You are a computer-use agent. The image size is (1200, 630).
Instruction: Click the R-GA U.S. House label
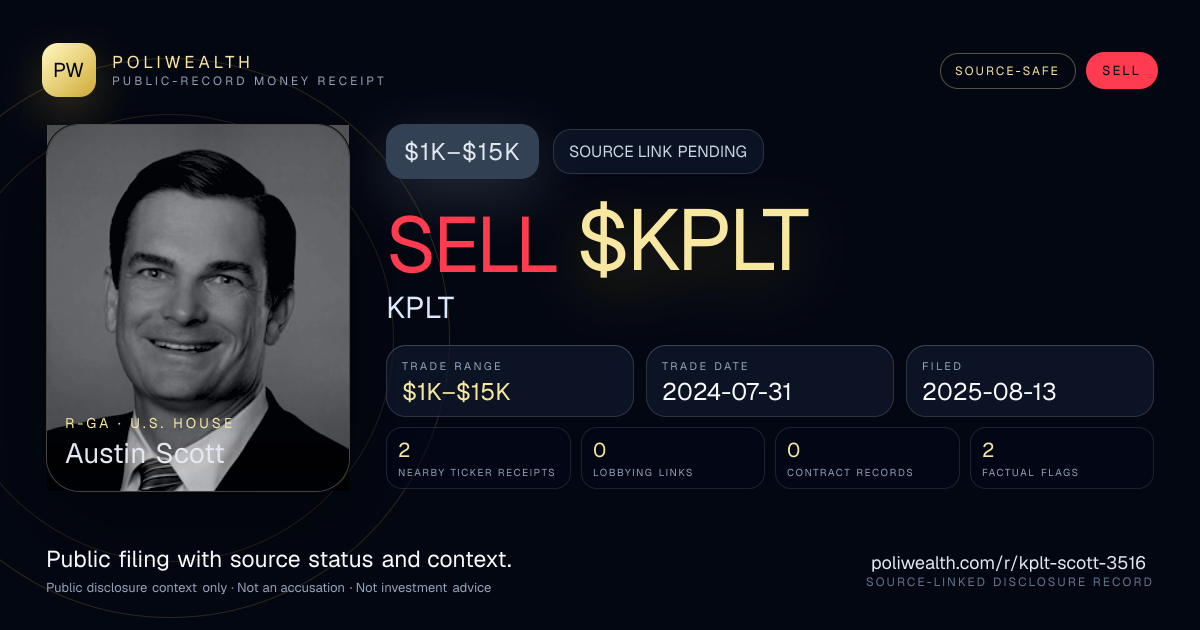pos(150,423)
